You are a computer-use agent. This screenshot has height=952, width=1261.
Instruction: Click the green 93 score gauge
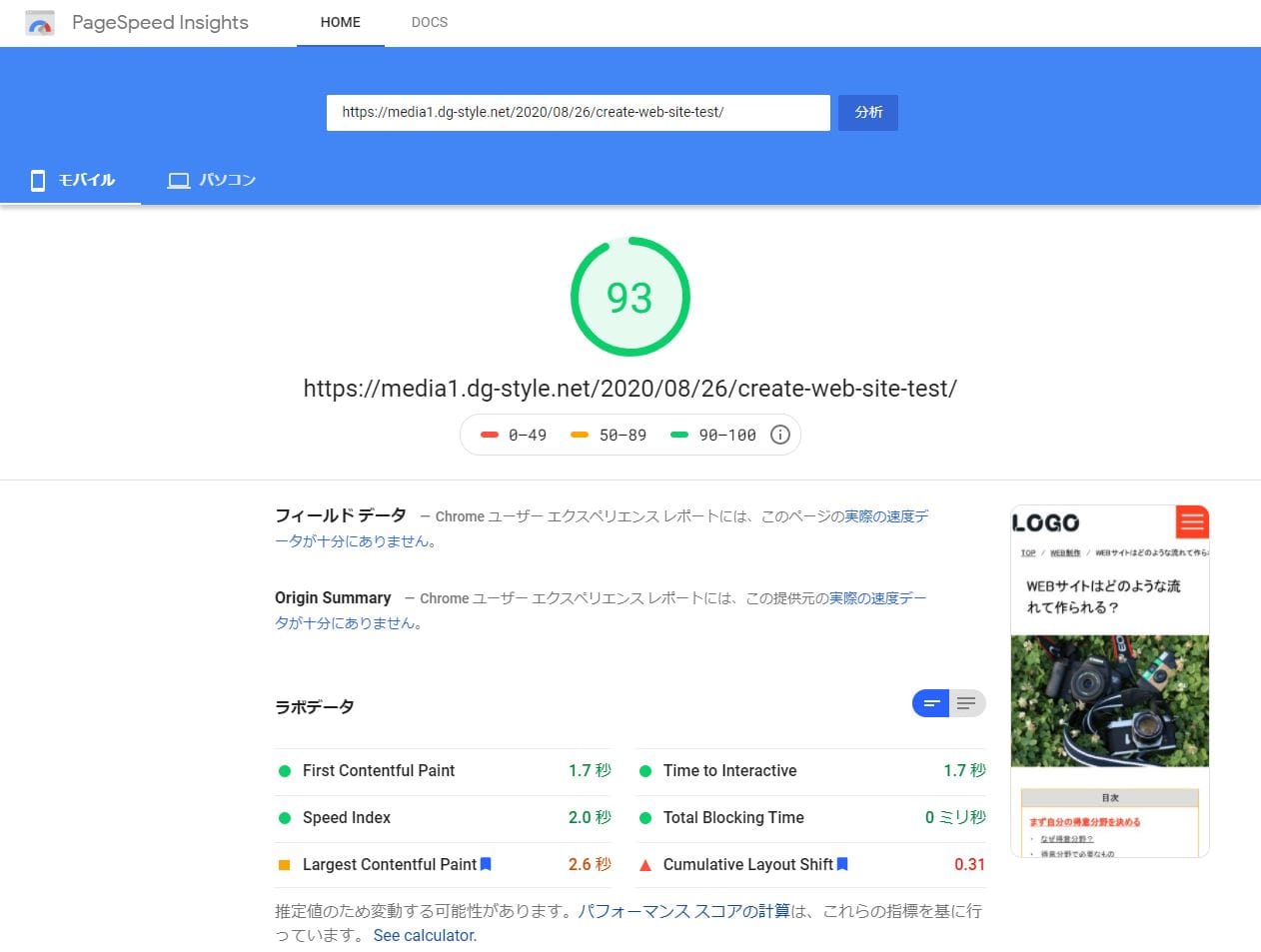coord(630,297)
